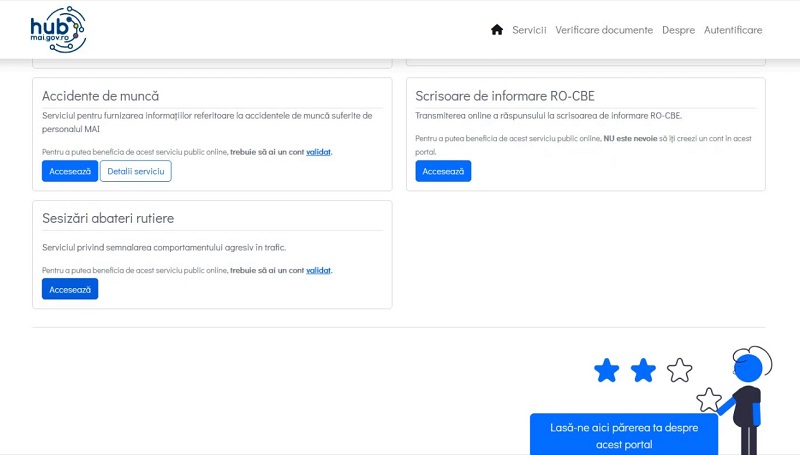
Task: Open the Despre page
Action: click(678, 30)
